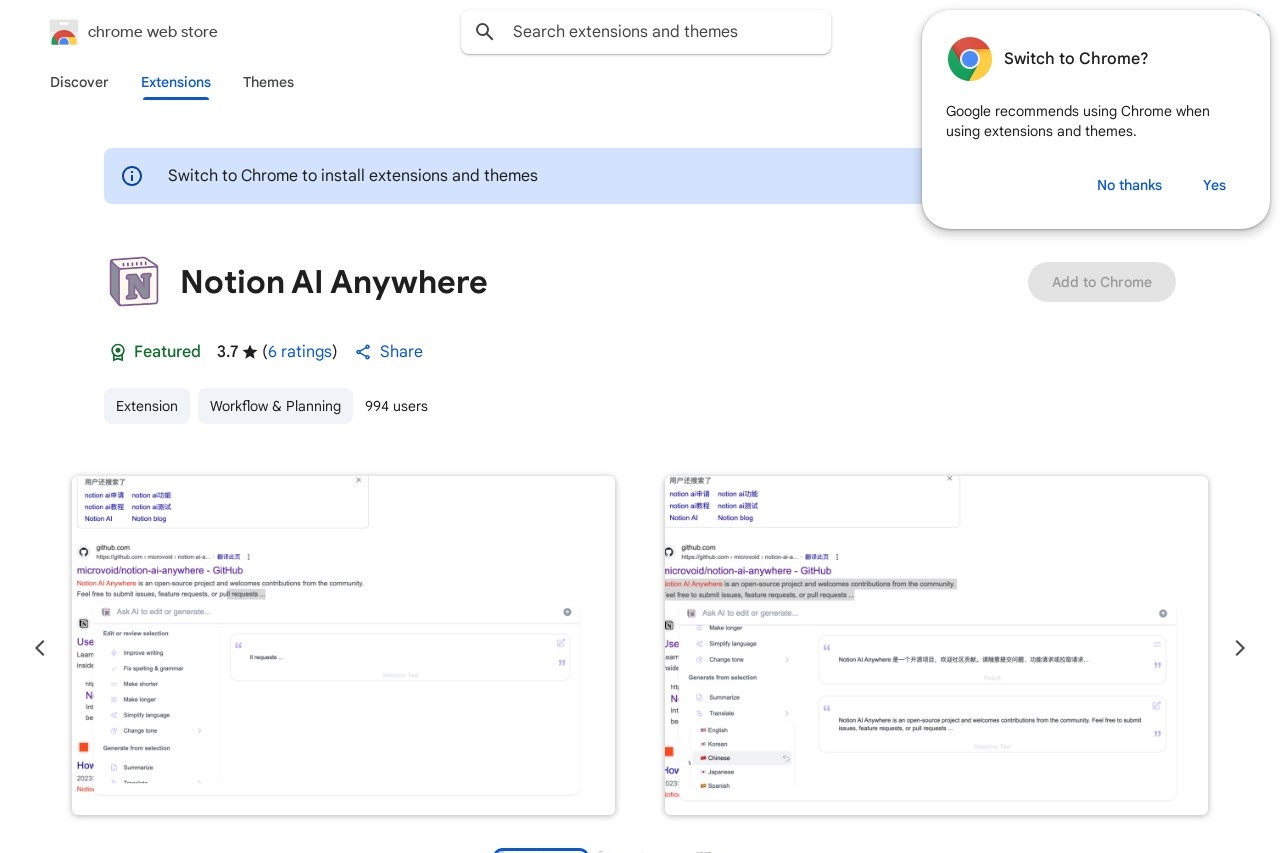Advance to the next screenshot with right arrow
This screenshot has height=853, width=1280.
1240,648
